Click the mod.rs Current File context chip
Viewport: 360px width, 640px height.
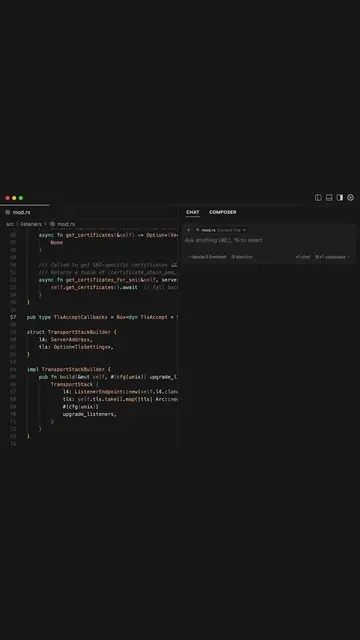click(x=220, y=230)
